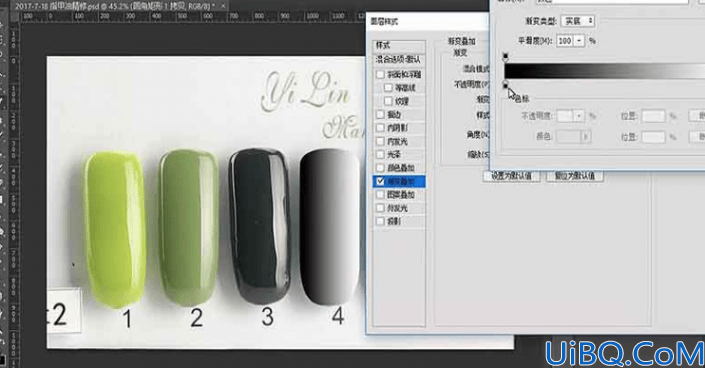Enable the 光泽 (Satin) checkbox

(x=380, y=154)
